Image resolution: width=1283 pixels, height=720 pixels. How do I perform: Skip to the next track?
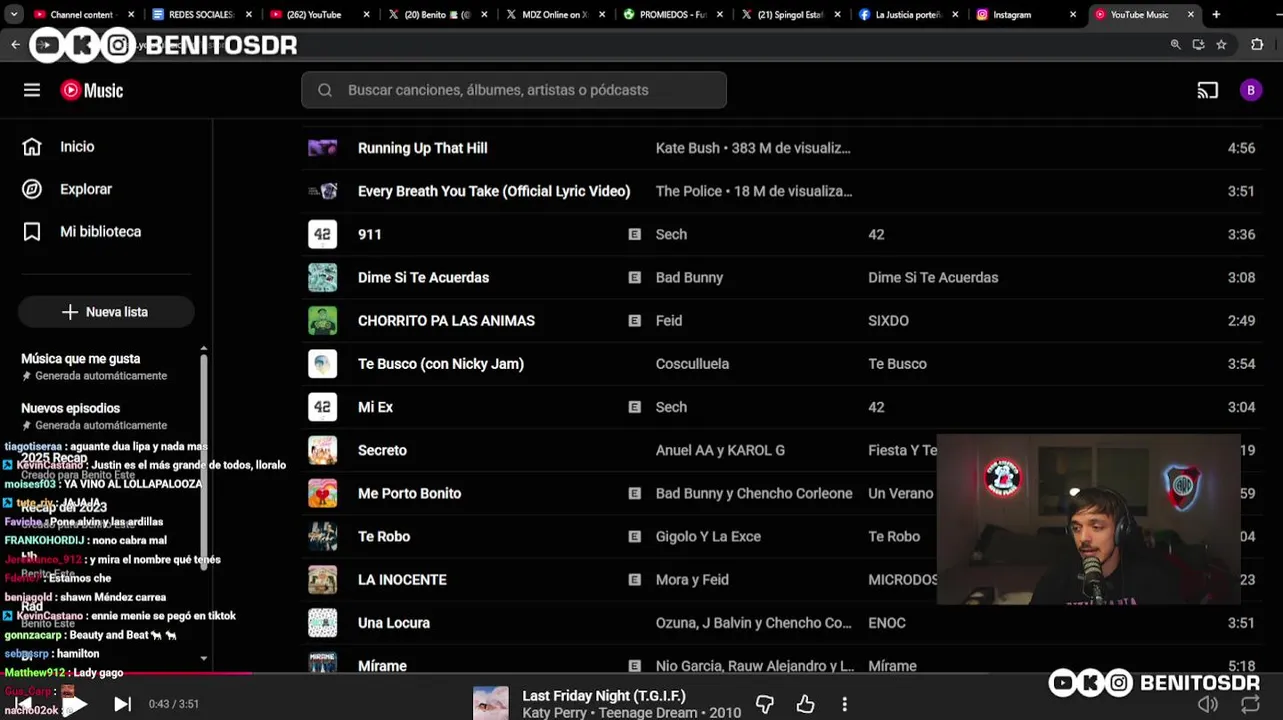122,704
